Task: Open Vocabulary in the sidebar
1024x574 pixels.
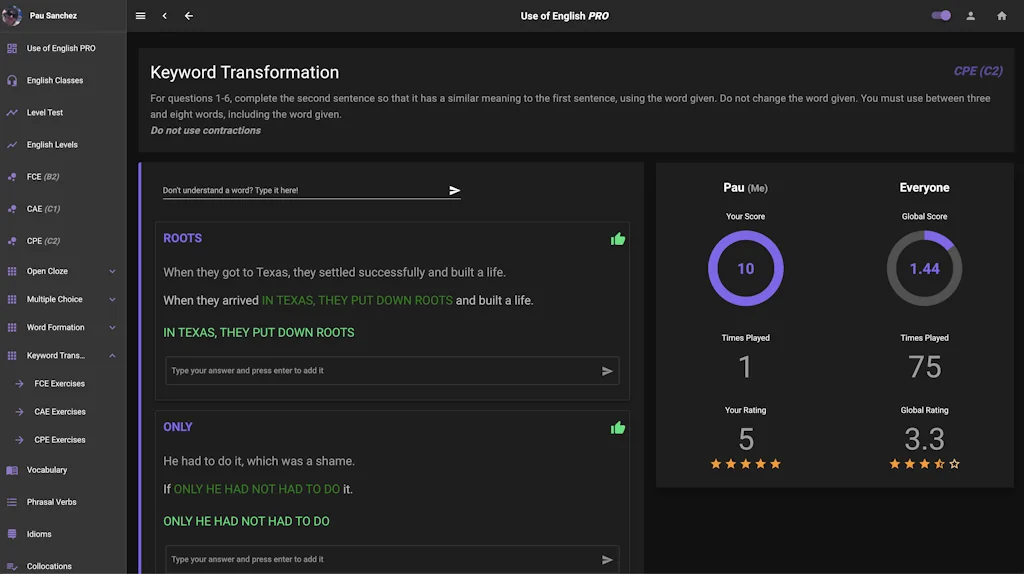Action: pos(63,470)
